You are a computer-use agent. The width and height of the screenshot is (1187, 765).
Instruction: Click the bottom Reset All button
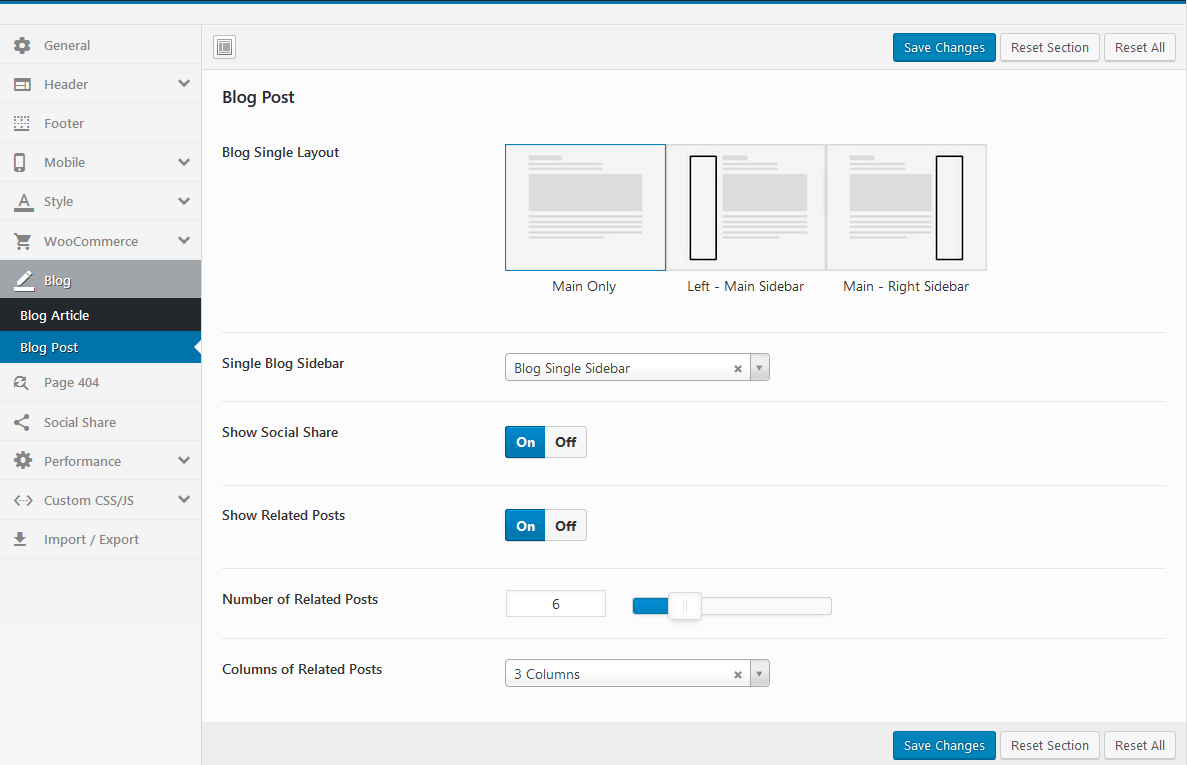1139,745
